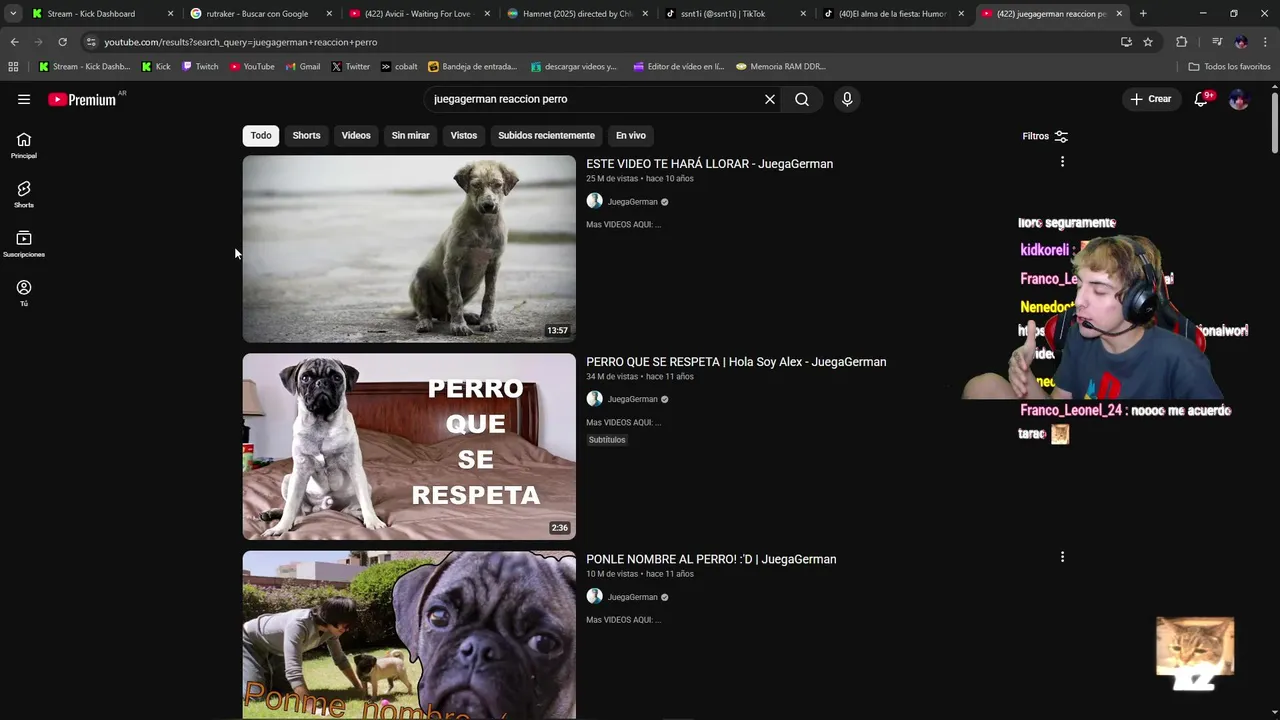Viewport: 1280px width, 720px height.
Task: Open video title PONLE NOMBRE AL PERRO
Action: coord(711,559)
